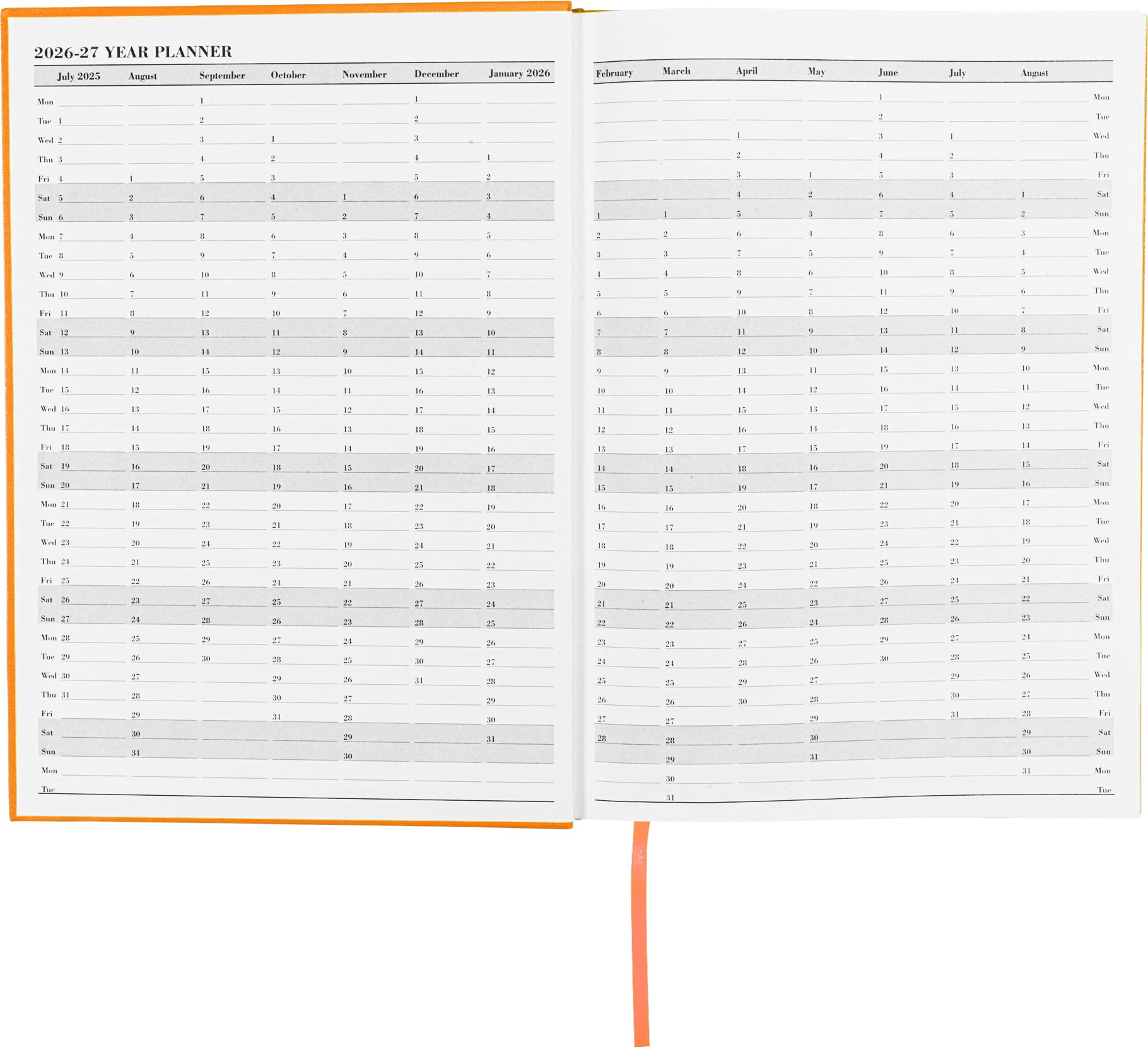Select the September column header

(222, 75)
